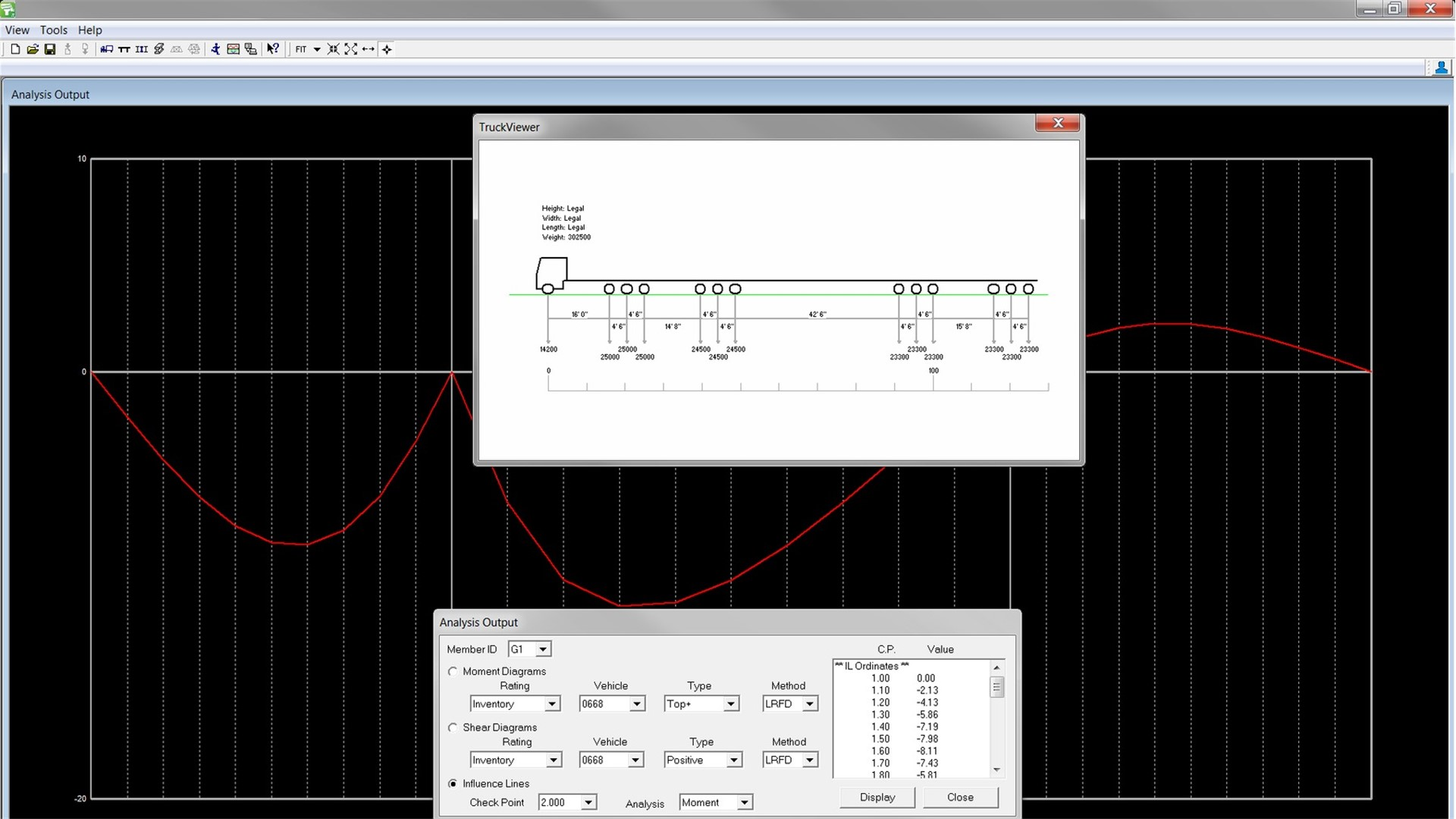Expand the Member ID G1 dropdown
Screen dimensions: 1456x819
[x=544, y=648]
